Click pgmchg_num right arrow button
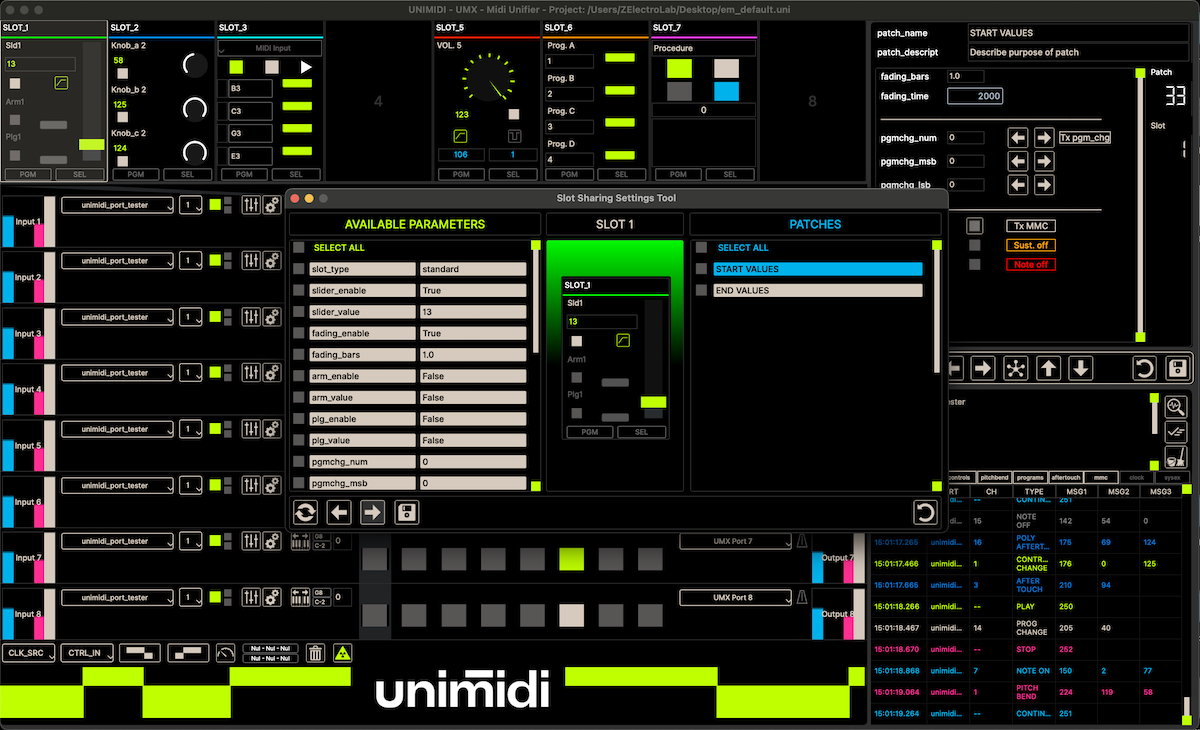Screen dimensions: 1200x730 pos(1044,138)
